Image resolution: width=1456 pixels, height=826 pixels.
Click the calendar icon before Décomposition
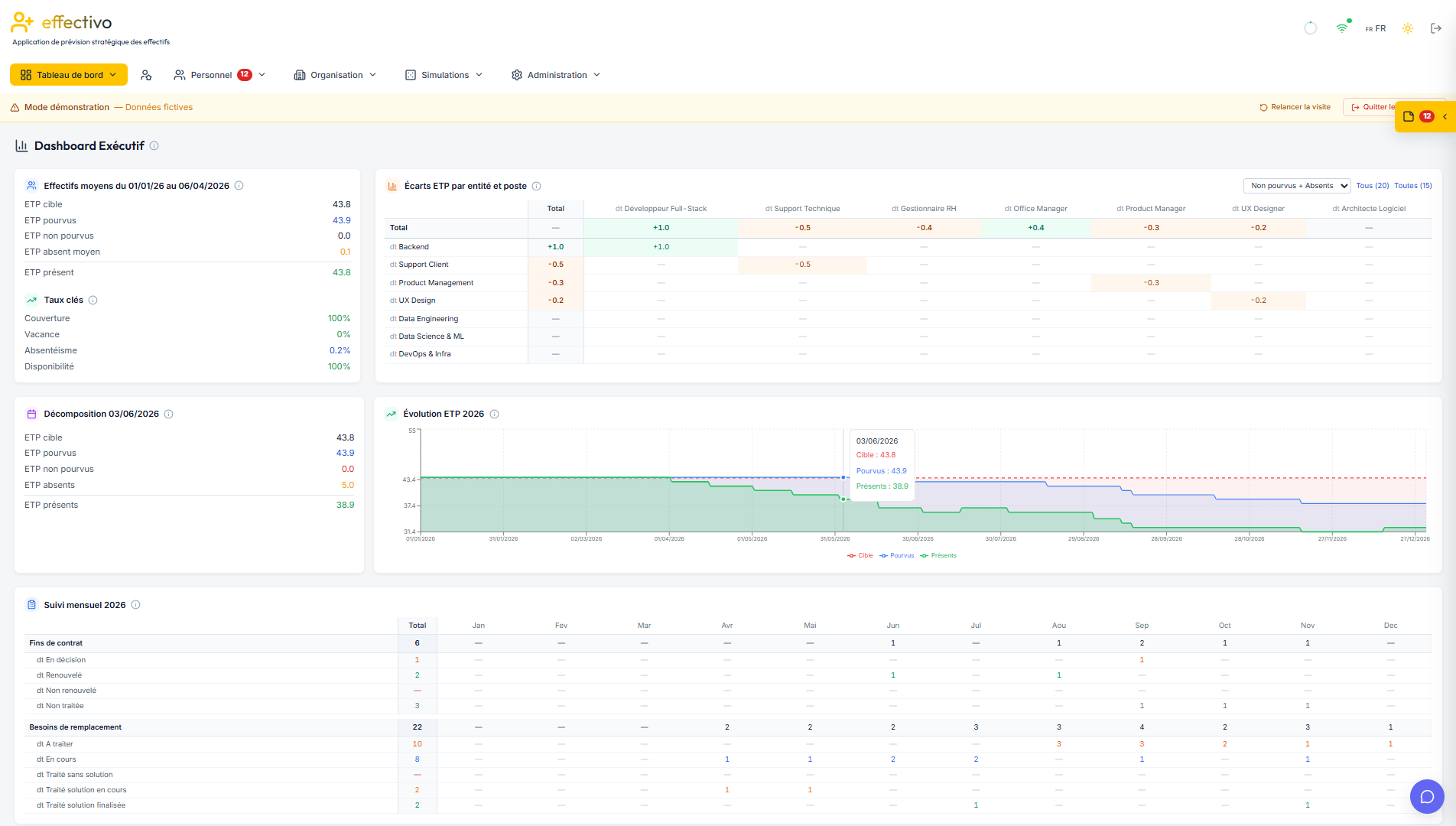(x=31, y=414)
